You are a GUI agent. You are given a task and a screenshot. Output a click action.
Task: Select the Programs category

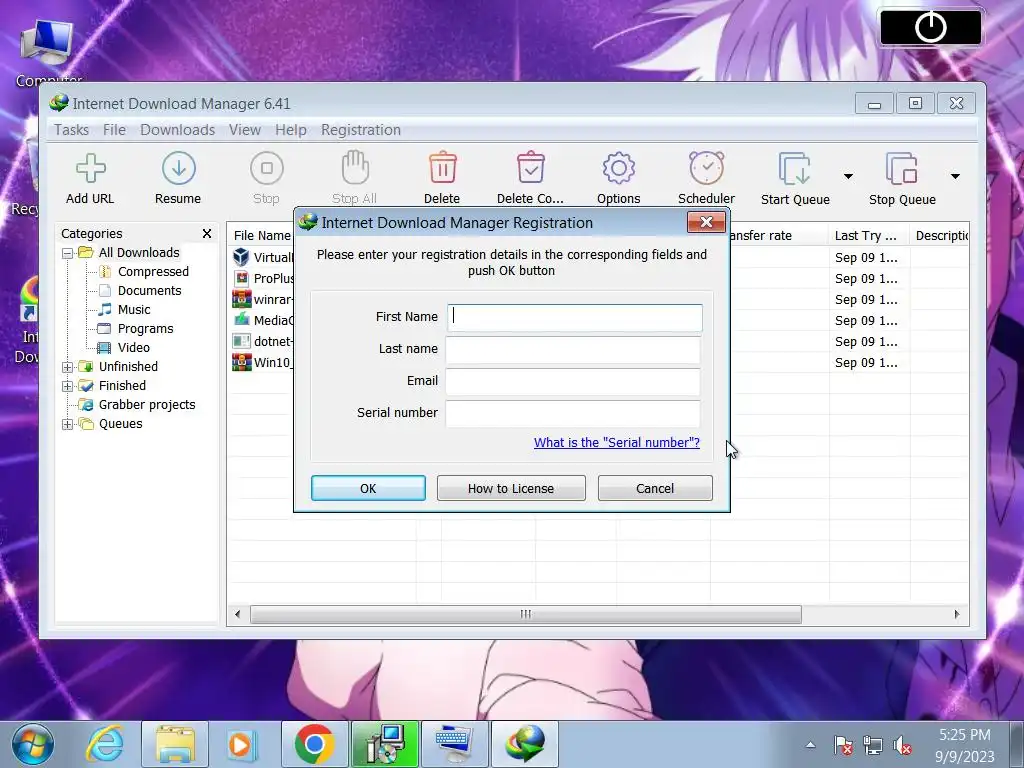(146, 328)
